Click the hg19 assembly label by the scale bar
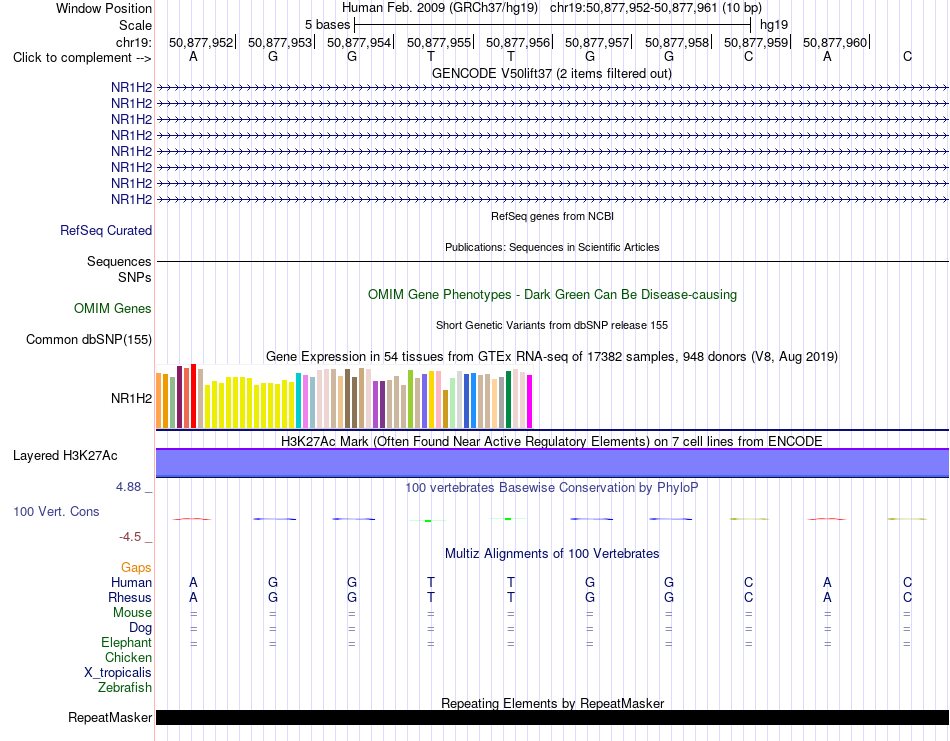Viewport: 950px width, 741px height. click(x=774, y=25)
